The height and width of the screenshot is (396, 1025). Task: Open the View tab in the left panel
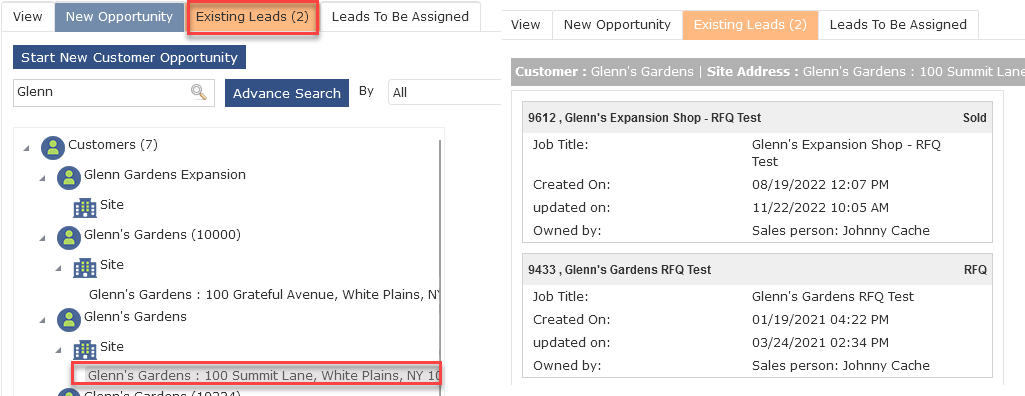27,16
